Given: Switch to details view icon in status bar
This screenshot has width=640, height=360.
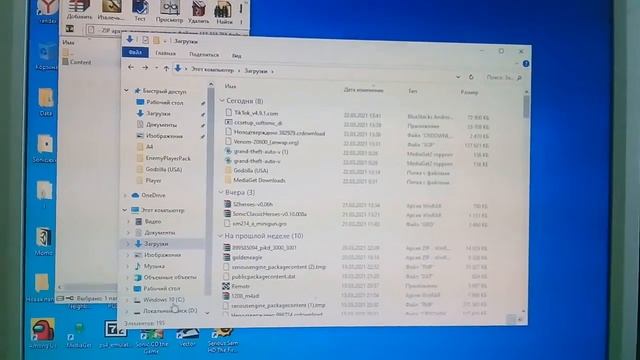Looking at the screenshot, I should [x=511, y=320].
